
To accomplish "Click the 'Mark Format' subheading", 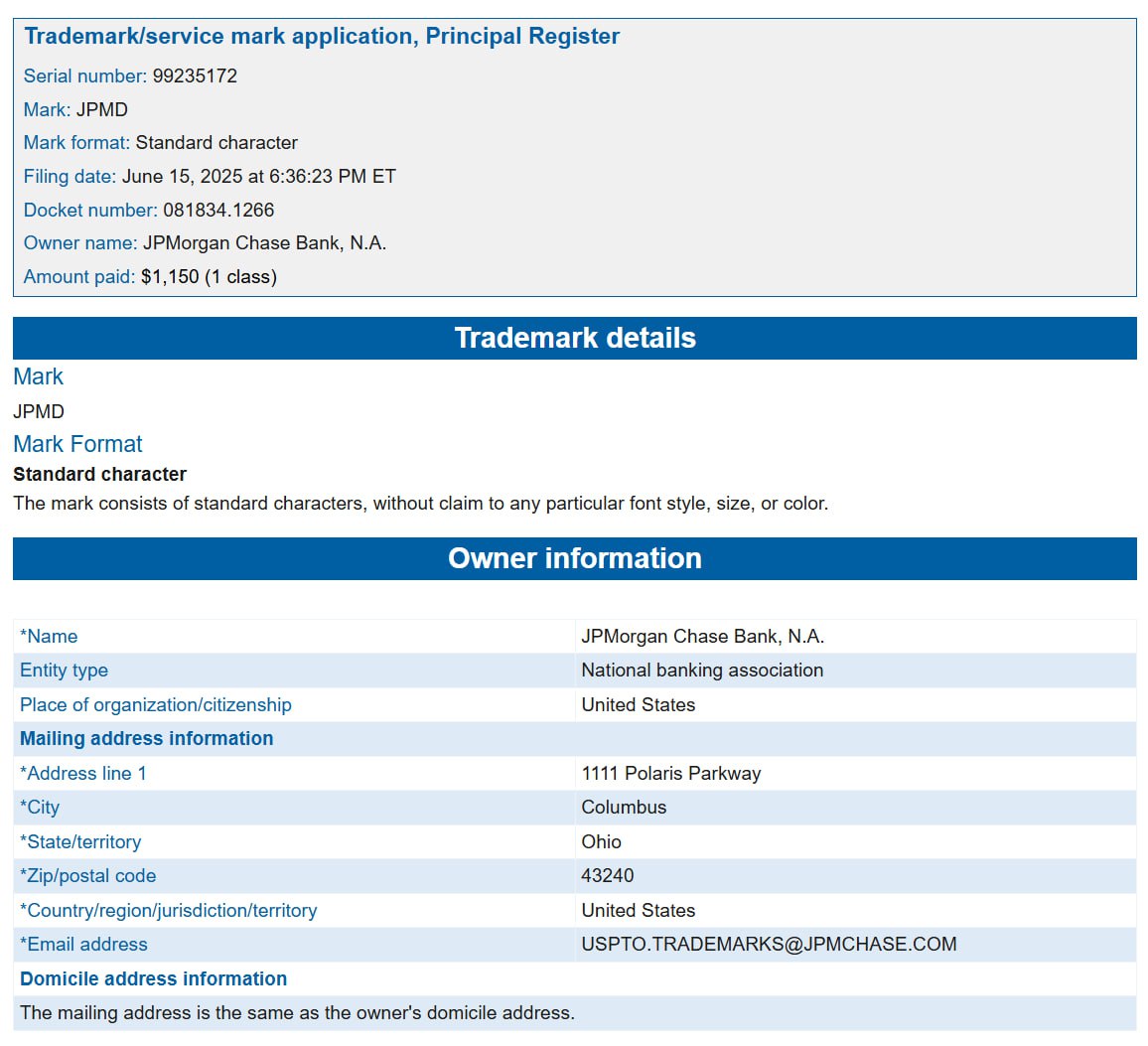I will coord(77,444).
